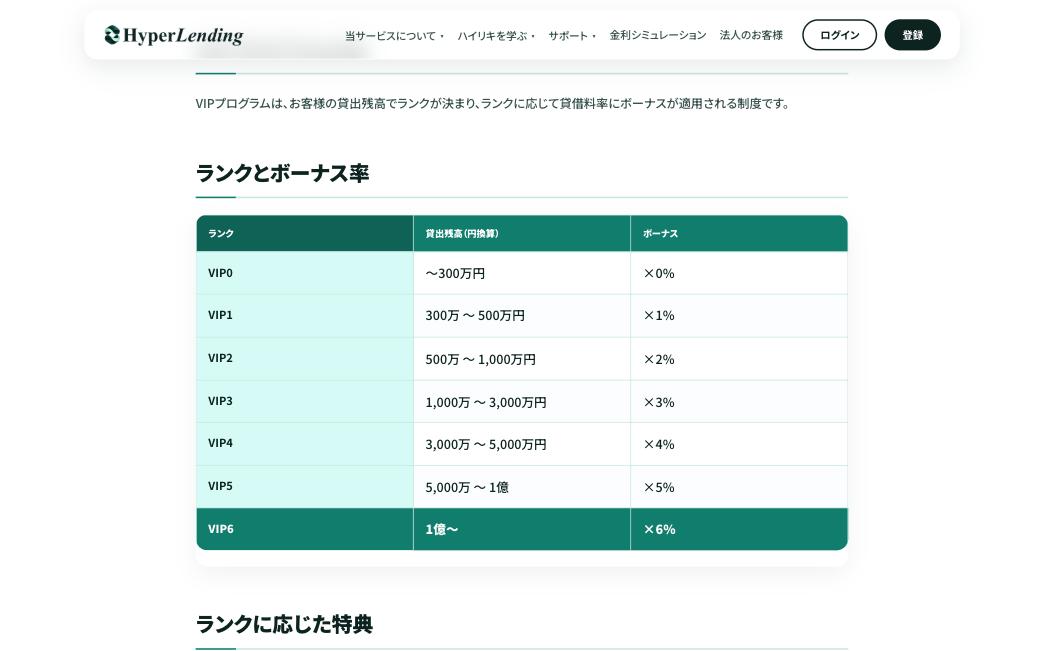Click the 1億〜 balance cell

tap(522, 529)
